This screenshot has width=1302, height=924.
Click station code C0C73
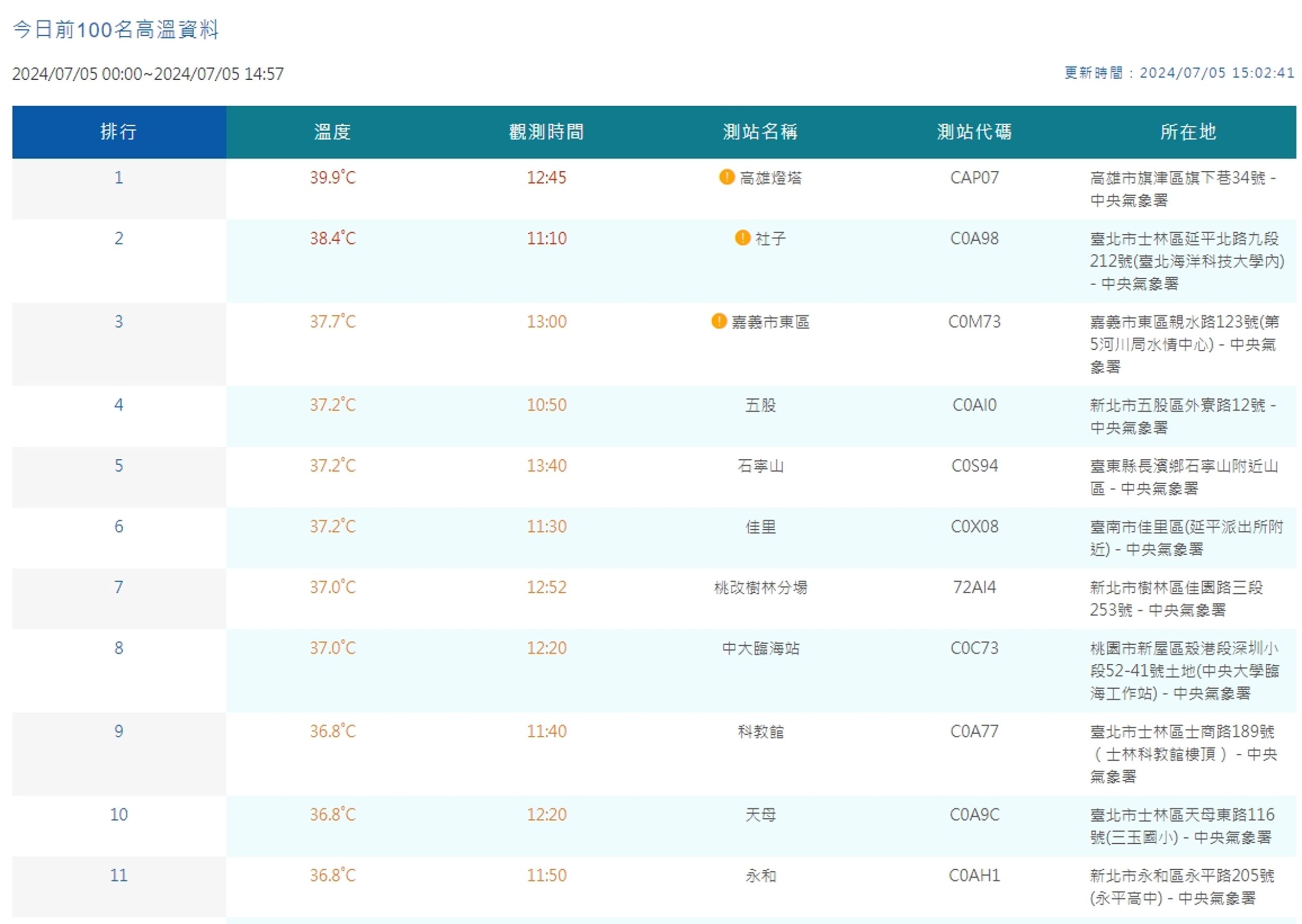click(x=974, y=648)
